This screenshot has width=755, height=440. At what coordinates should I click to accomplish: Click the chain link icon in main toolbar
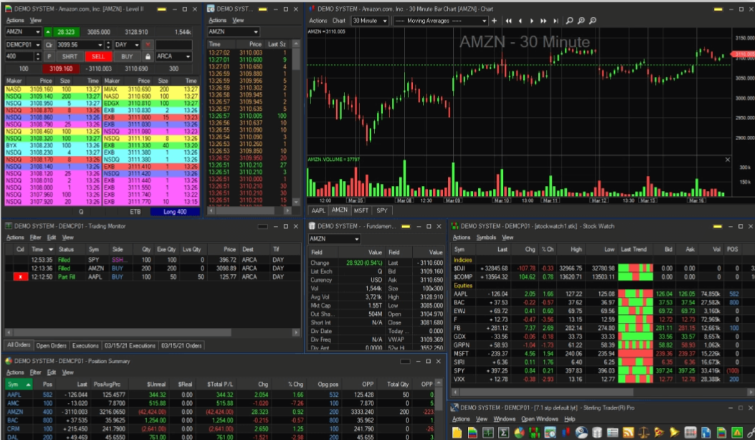(x=750, y=432)
